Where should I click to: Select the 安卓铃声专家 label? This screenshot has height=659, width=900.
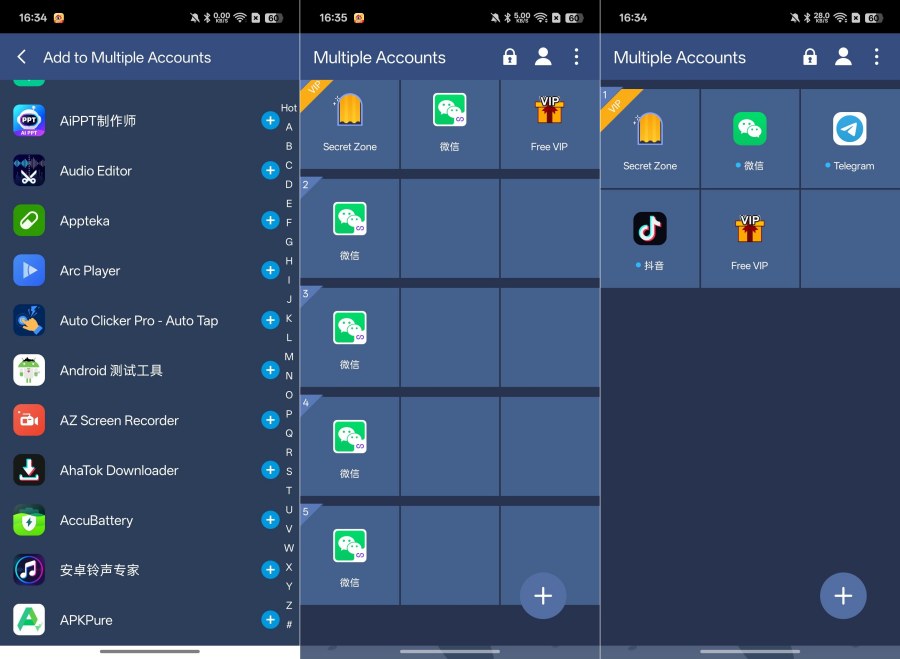click(x=100, y=570)
